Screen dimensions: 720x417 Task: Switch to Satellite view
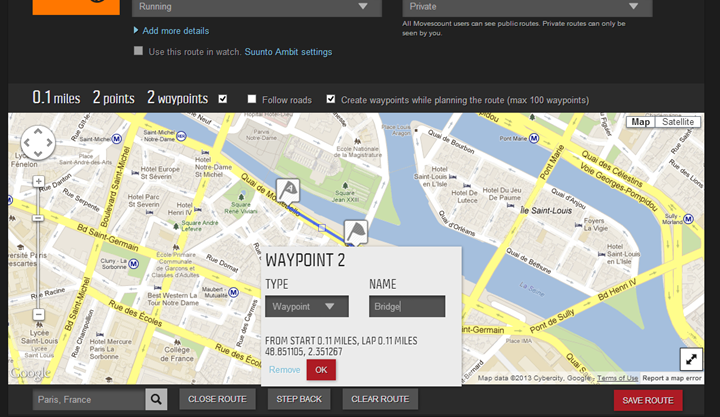click(678, 122)
